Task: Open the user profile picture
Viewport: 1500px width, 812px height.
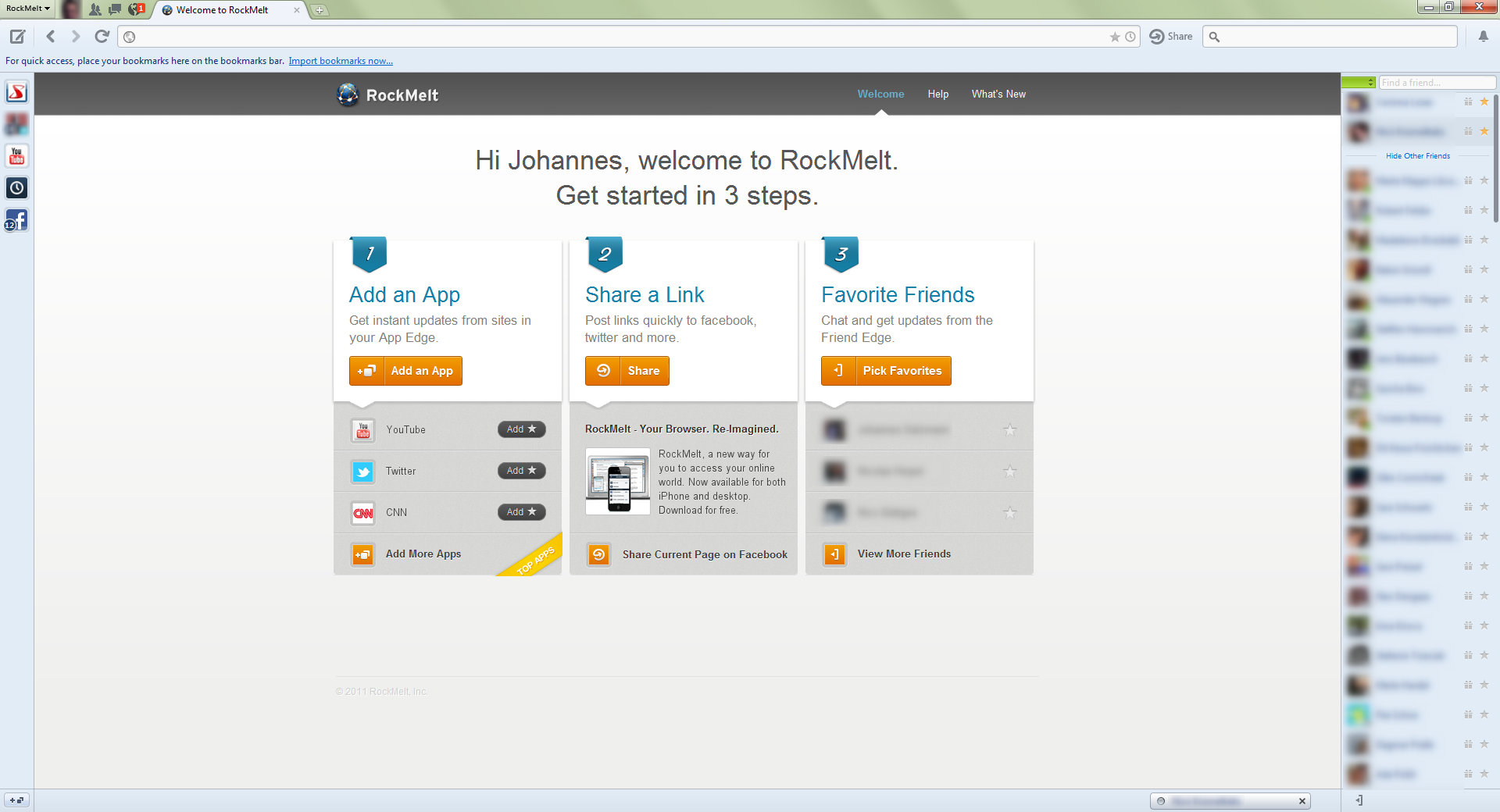Action: pyautogui.click(x=71, y=9)
